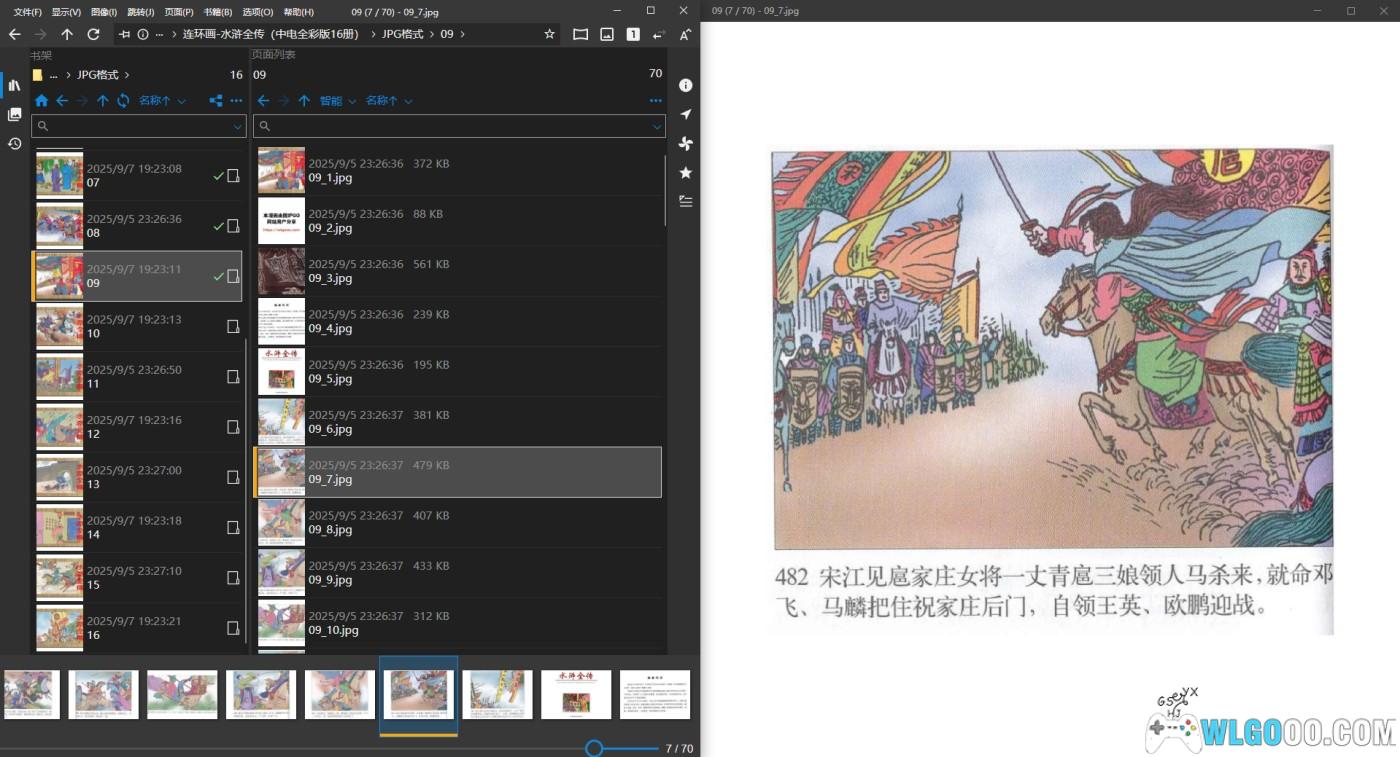1400x757 pixels.
Task: Expand the page list search history dropdown
Action: 657,127
